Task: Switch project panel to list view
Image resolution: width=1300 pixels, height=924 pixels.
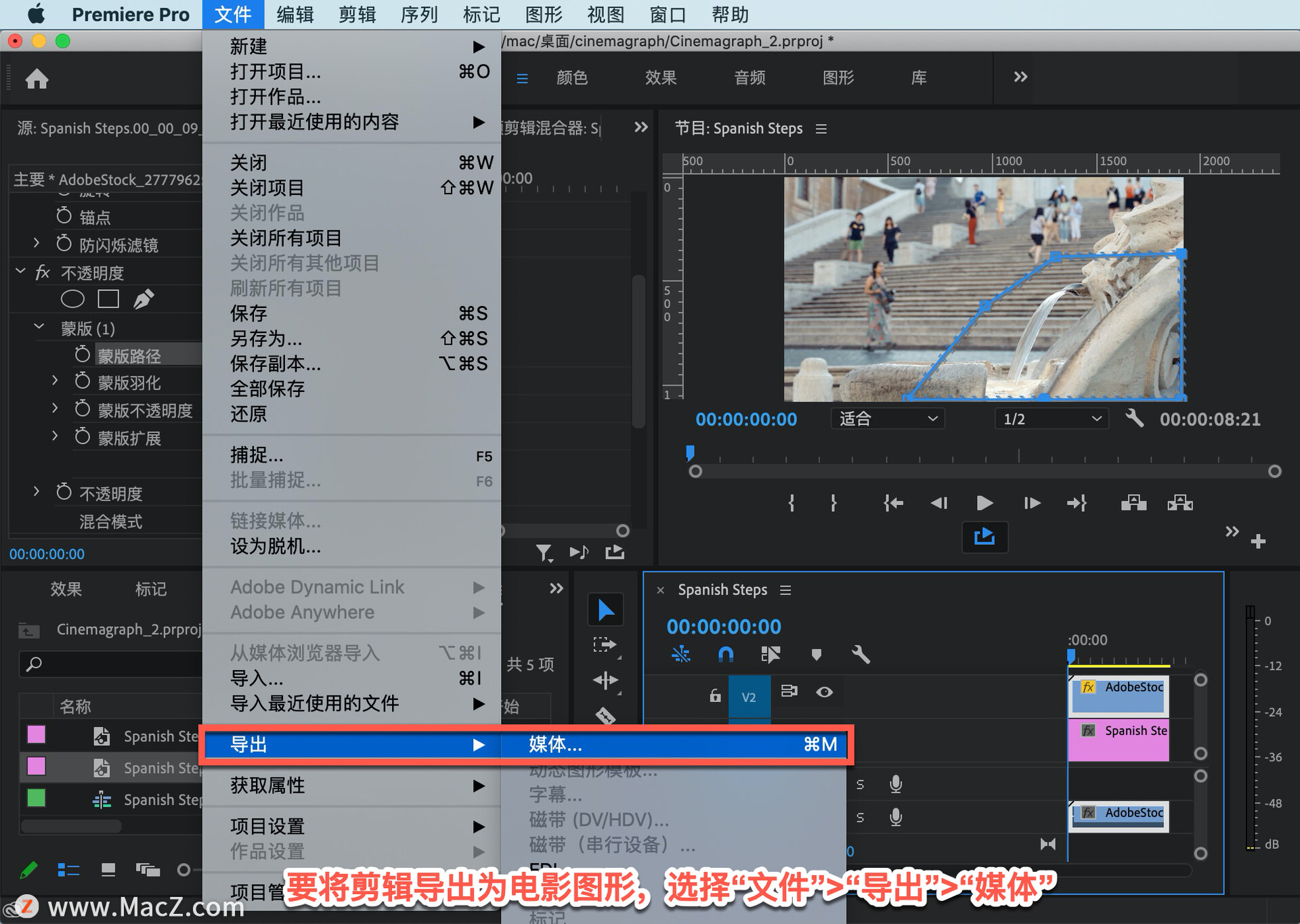Action: pos(68,870)
